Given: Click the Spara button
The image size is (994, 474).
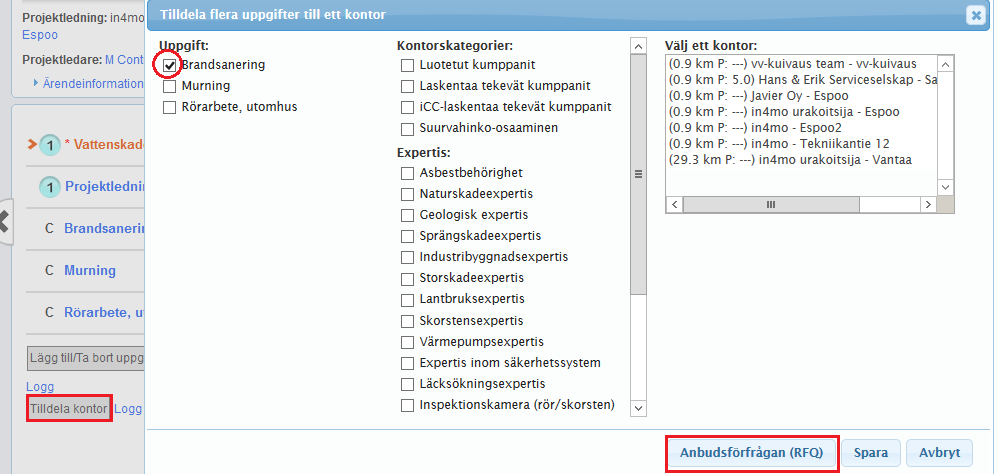Looking at the screenshot, I should pos(871,453).
